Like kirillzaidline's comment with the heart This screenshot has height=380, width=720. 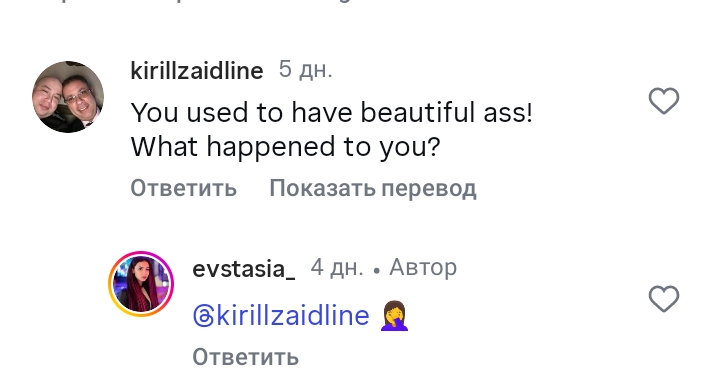pos(664,101)
